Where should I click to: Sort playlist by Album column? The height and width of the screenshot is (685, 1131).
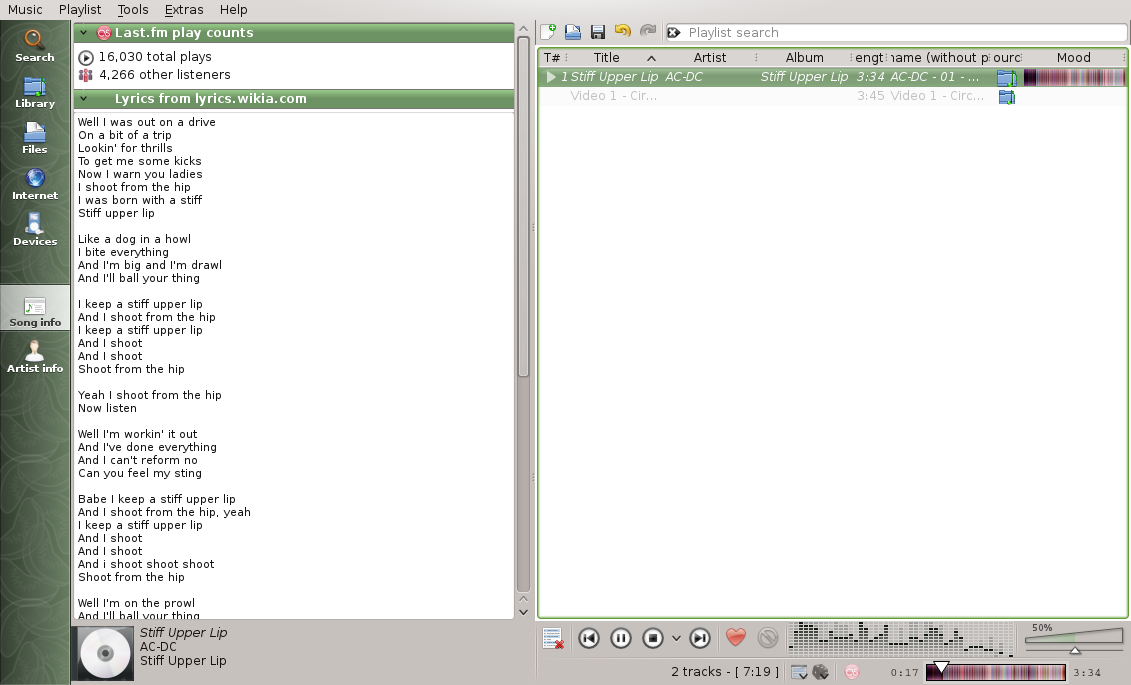coord(804,58)
